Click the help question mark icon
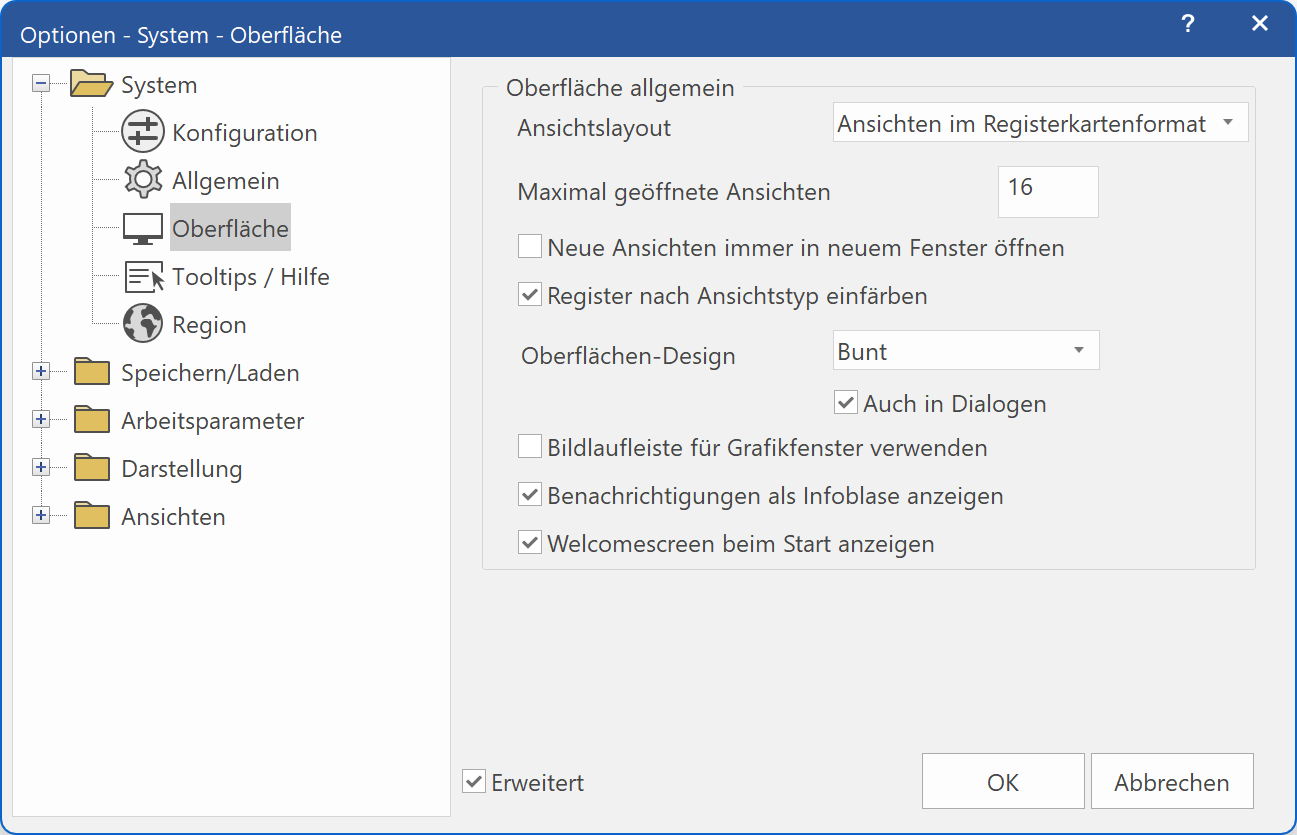The width and height of the screenshot is (1297, 835). click(1187, 23)
